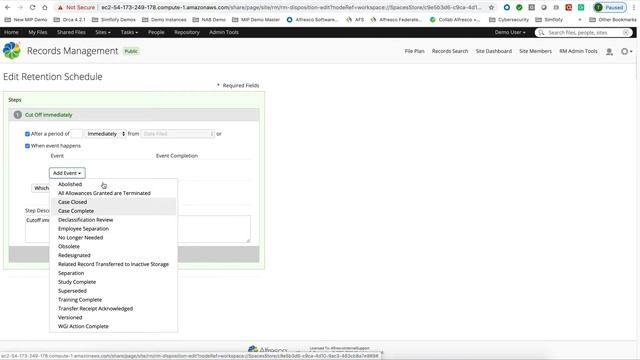Open the Chrome three-dot menu
This screenshot has height=360, width=640.
634,7
